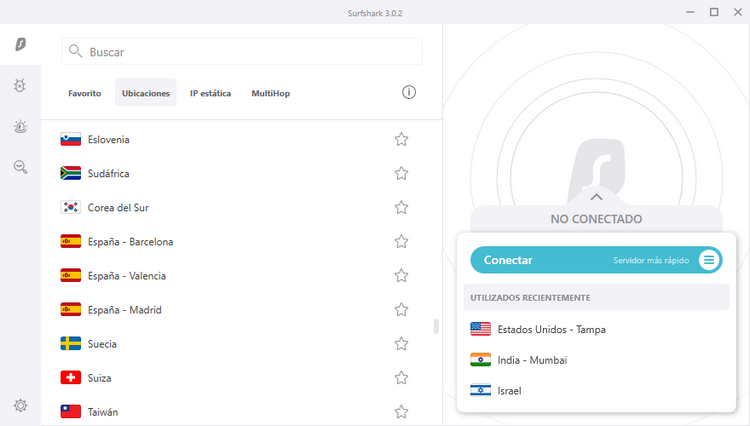Image resolution: width=750 pixels, height=426 pixels.
Task: Select Taiwán location text
Action: click(x=103, y=412)
